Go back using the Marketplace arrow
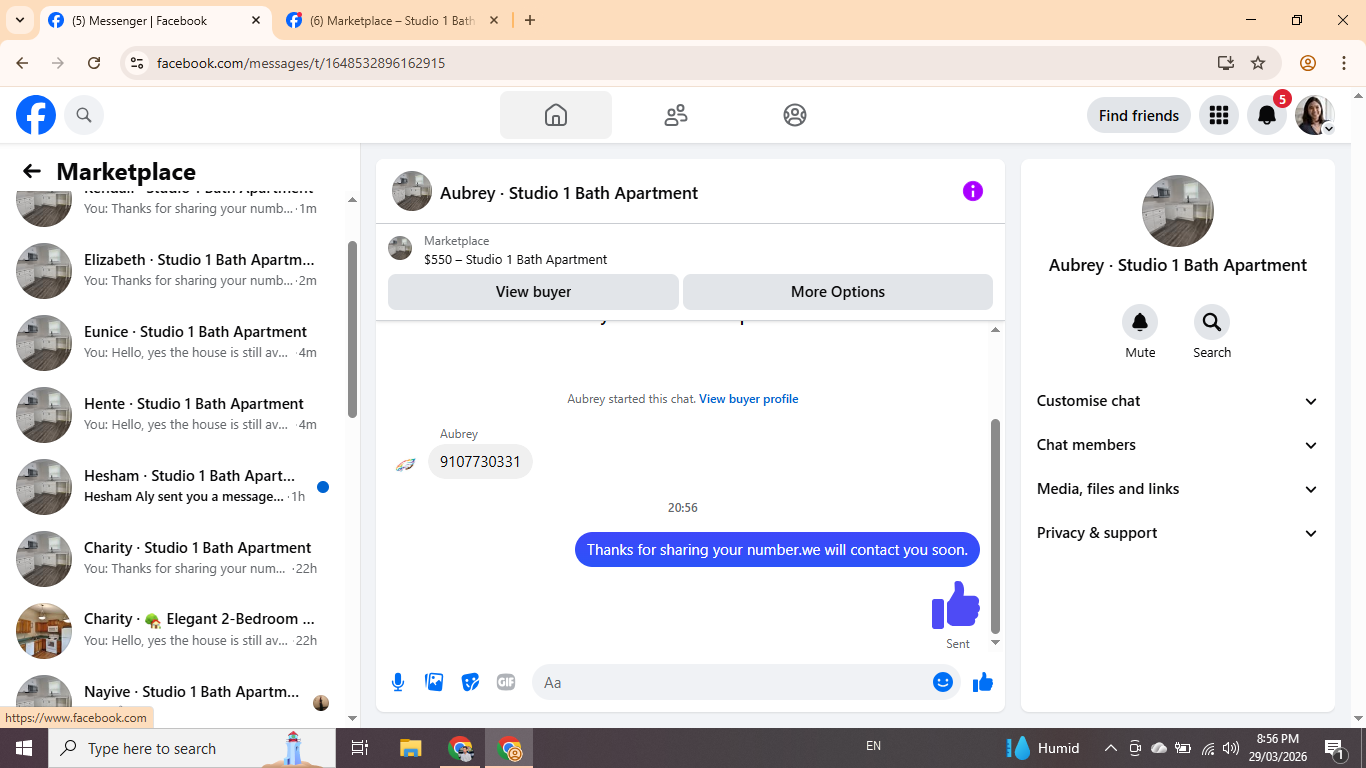 [x=32, y=171]
